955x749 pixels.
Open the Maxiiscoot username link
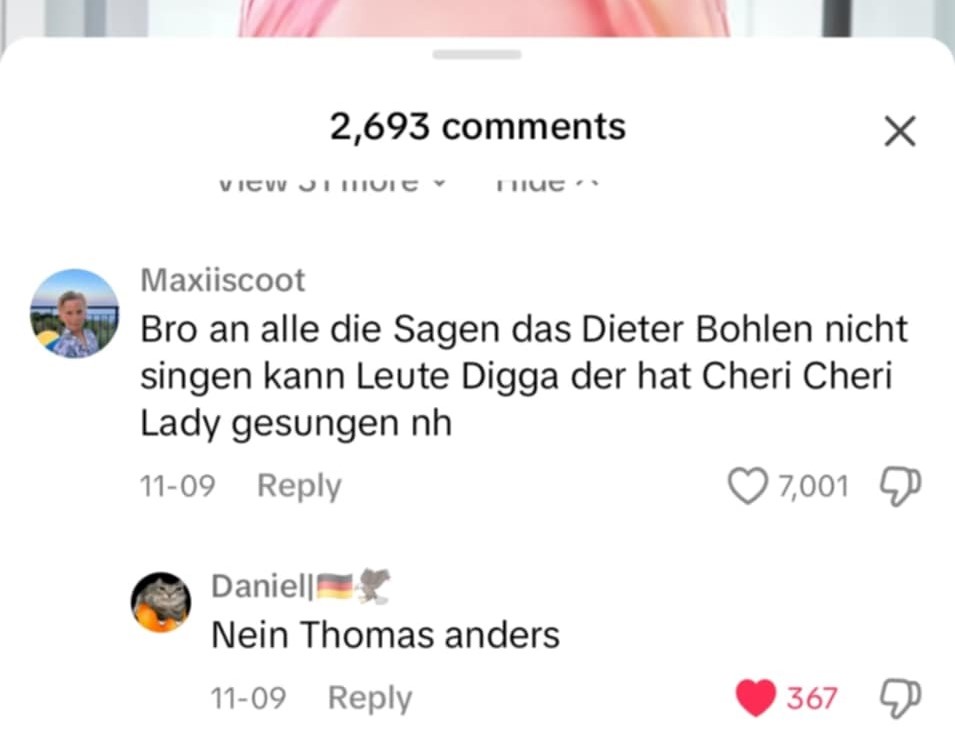[222, 280]
